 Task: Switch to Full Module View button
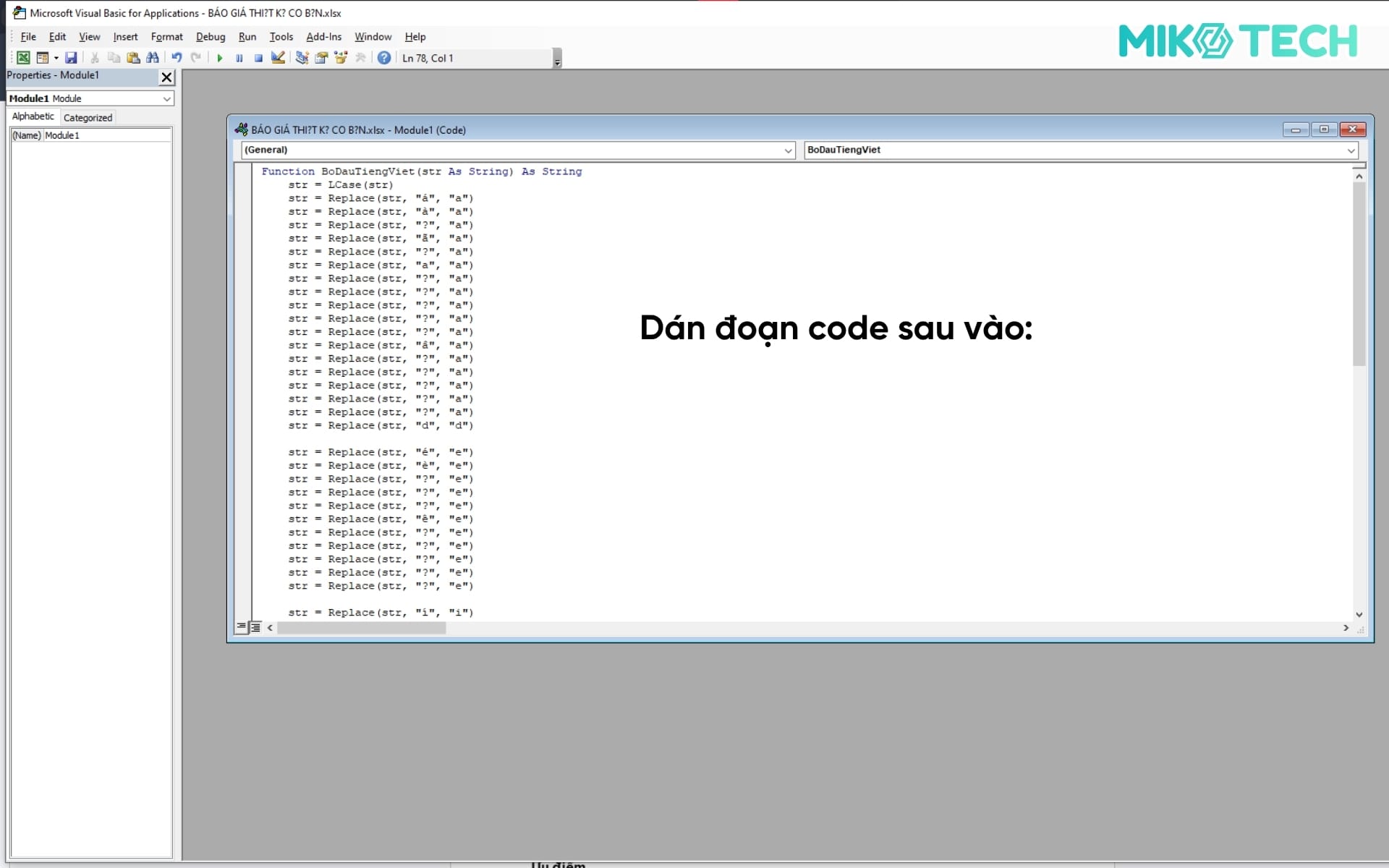click(x=255, y=627)
